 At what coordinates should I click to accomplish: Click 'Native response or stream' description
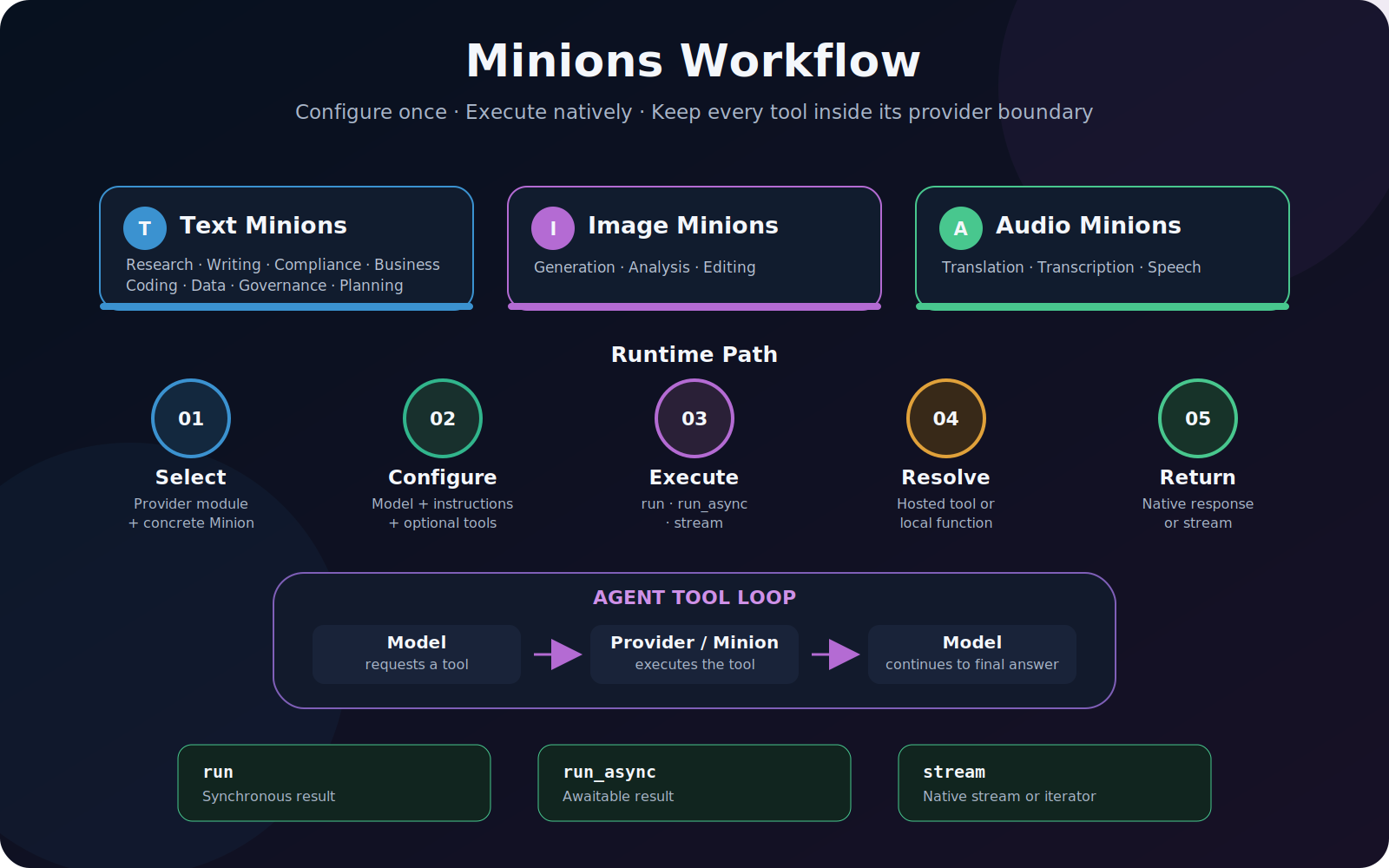tap(1198, 513)
